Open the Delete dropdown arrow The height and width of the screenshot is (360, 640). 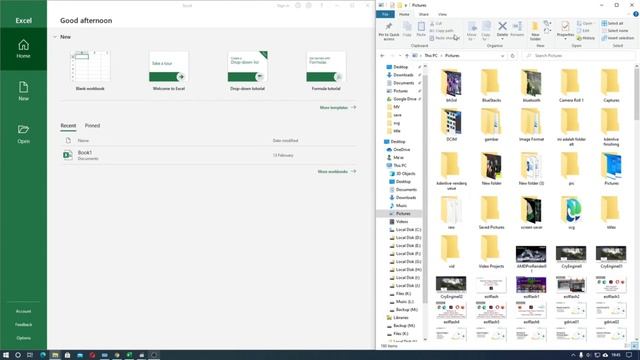point(502,39)
